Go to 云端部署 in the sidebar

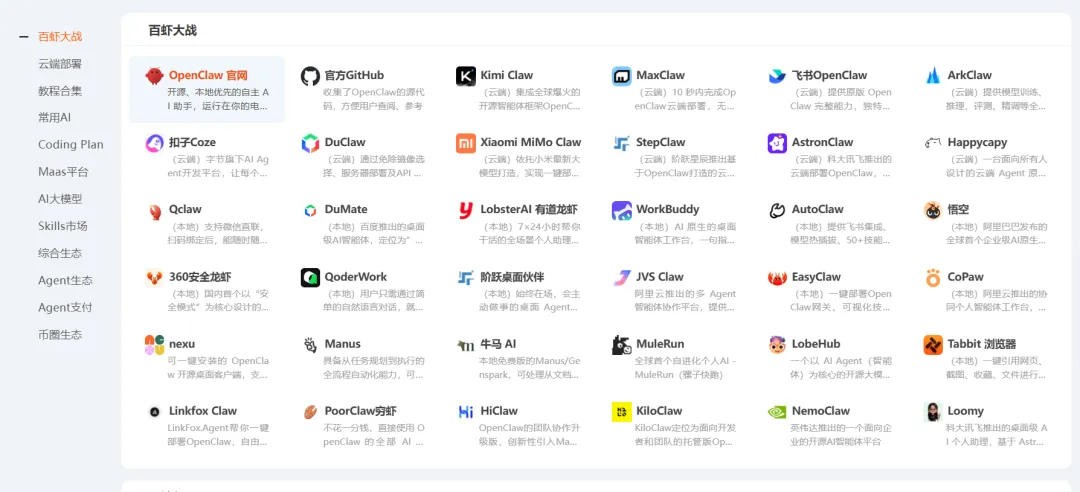click(x=60, y=63)
